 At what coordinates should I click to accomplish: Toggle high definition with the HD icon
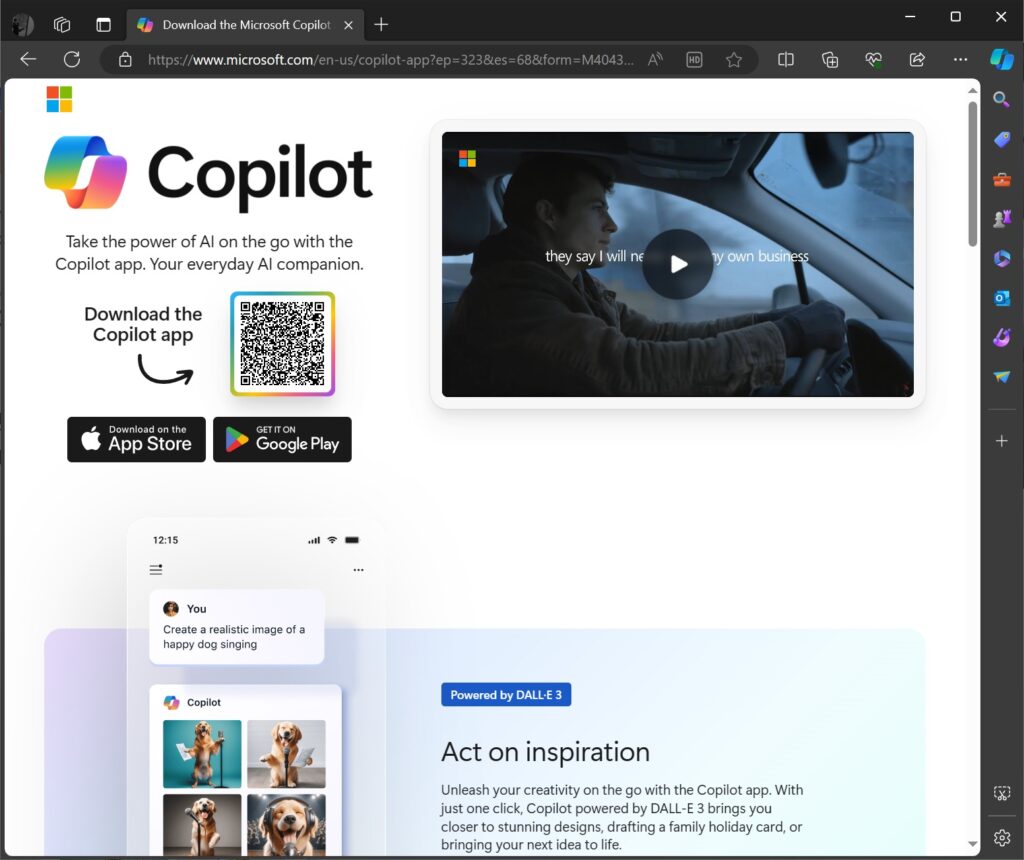coord(694,59)
